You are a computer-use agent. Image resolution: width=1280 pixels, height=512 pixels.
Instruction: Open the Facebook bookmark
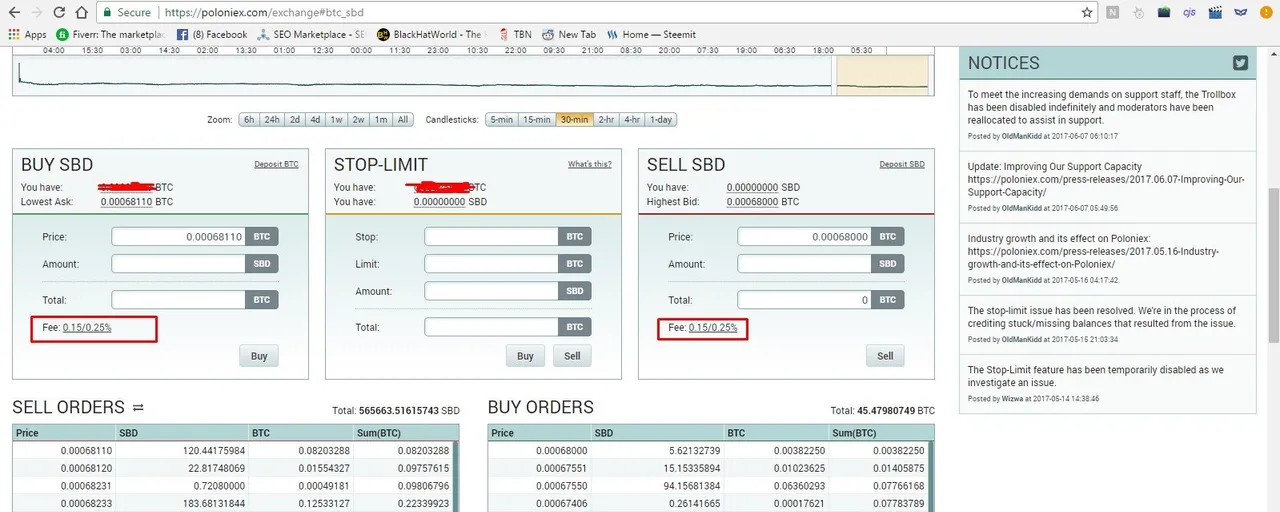point(212,34)
